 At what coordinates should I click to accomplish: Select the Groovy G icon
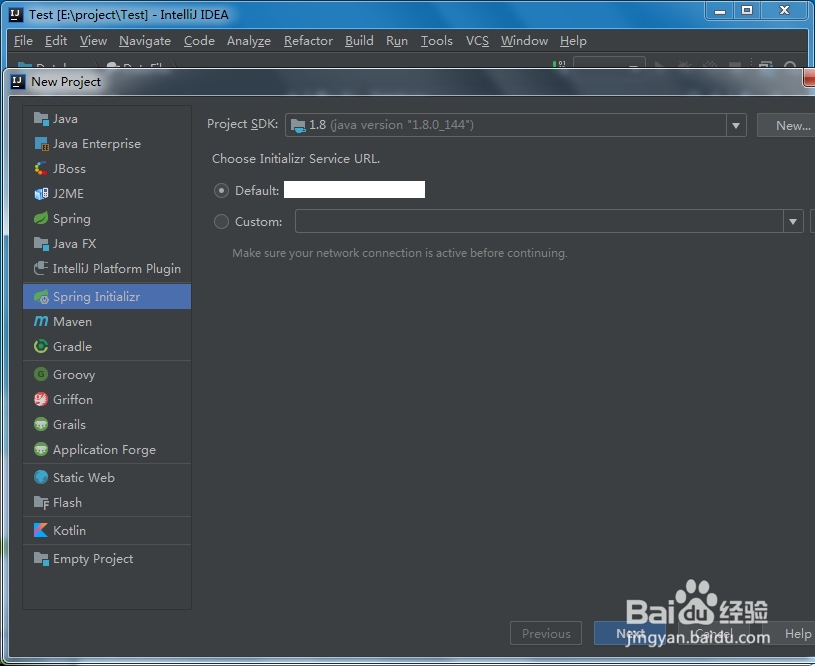point(41,374)
